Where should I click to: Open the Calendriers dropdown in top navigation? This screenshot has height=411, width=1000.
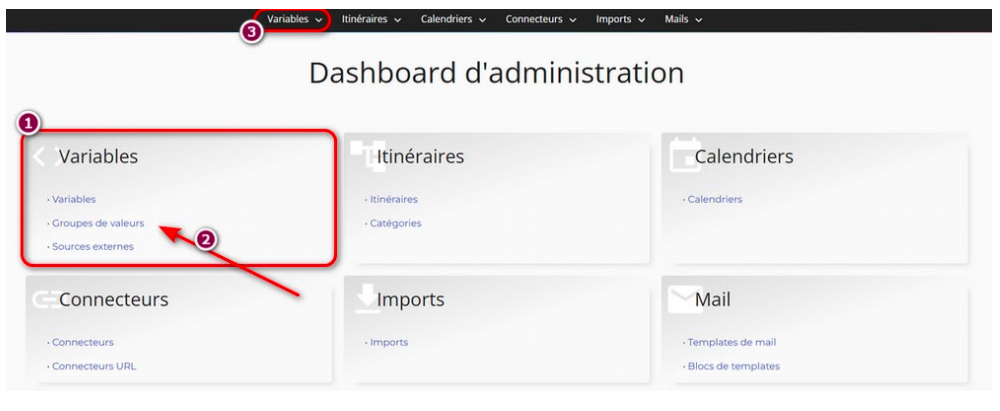453,19
